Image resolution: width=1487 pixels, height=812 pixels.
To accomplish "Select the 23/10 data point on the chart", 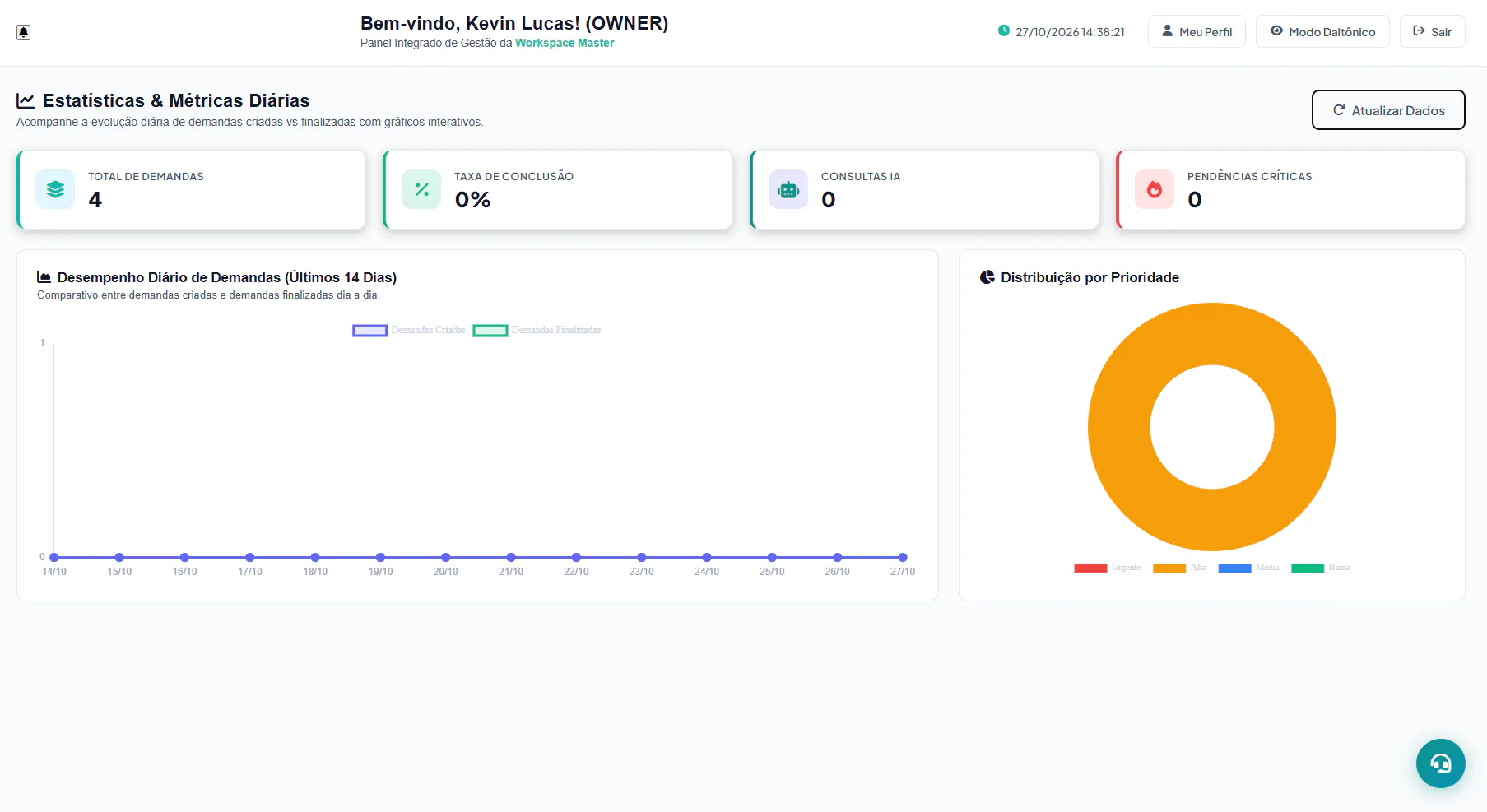I will (642, 557).
